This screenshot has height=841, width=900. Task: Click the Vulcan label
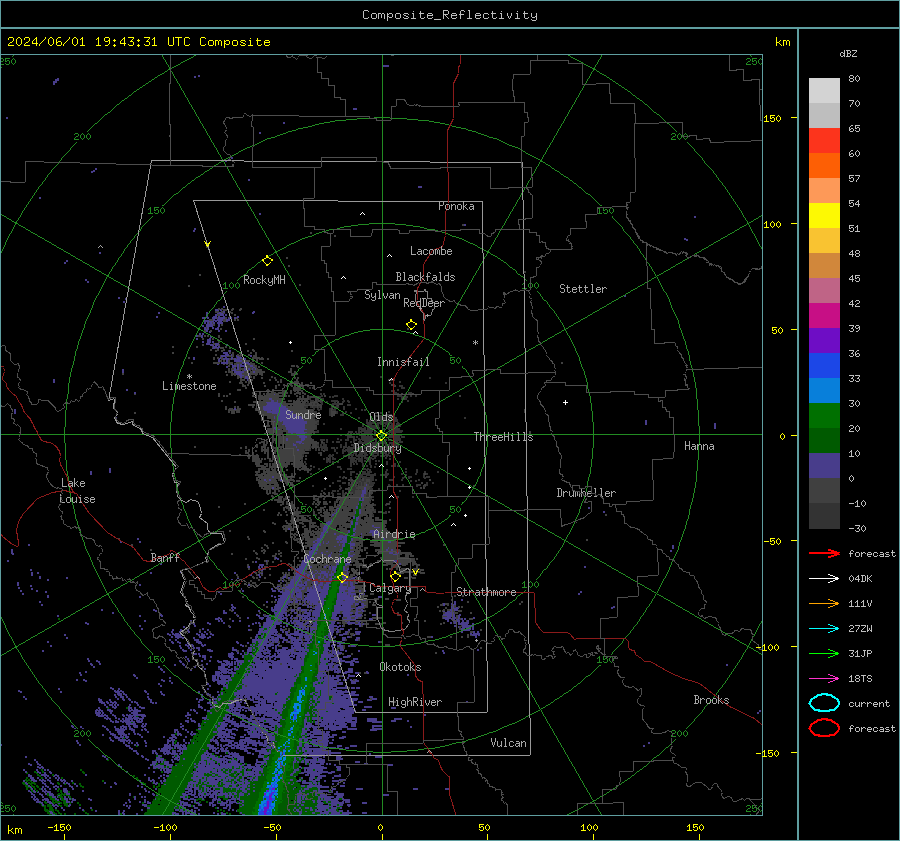click(508, 743)
